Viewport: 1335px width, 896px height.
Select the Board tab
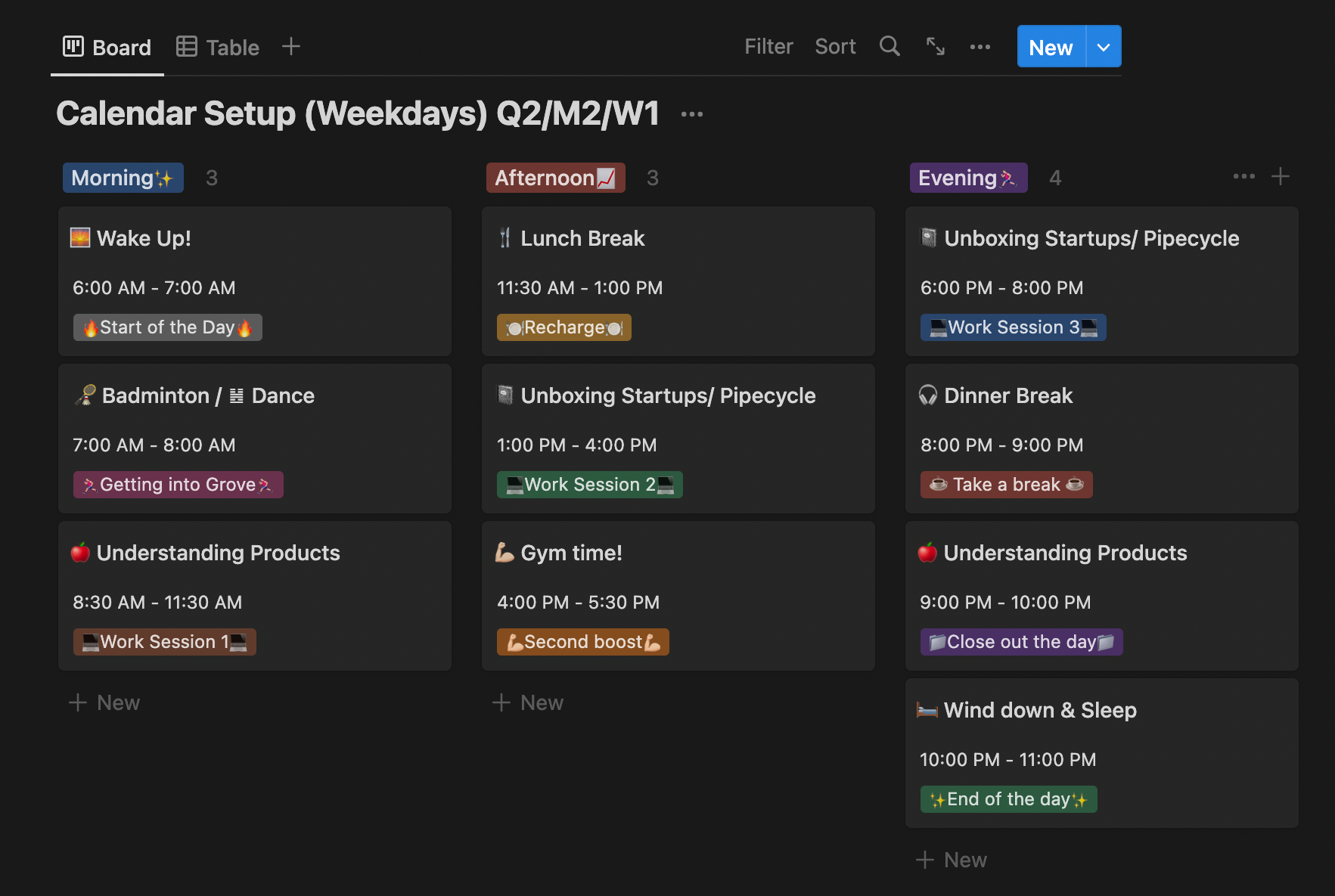pos(107,47)
